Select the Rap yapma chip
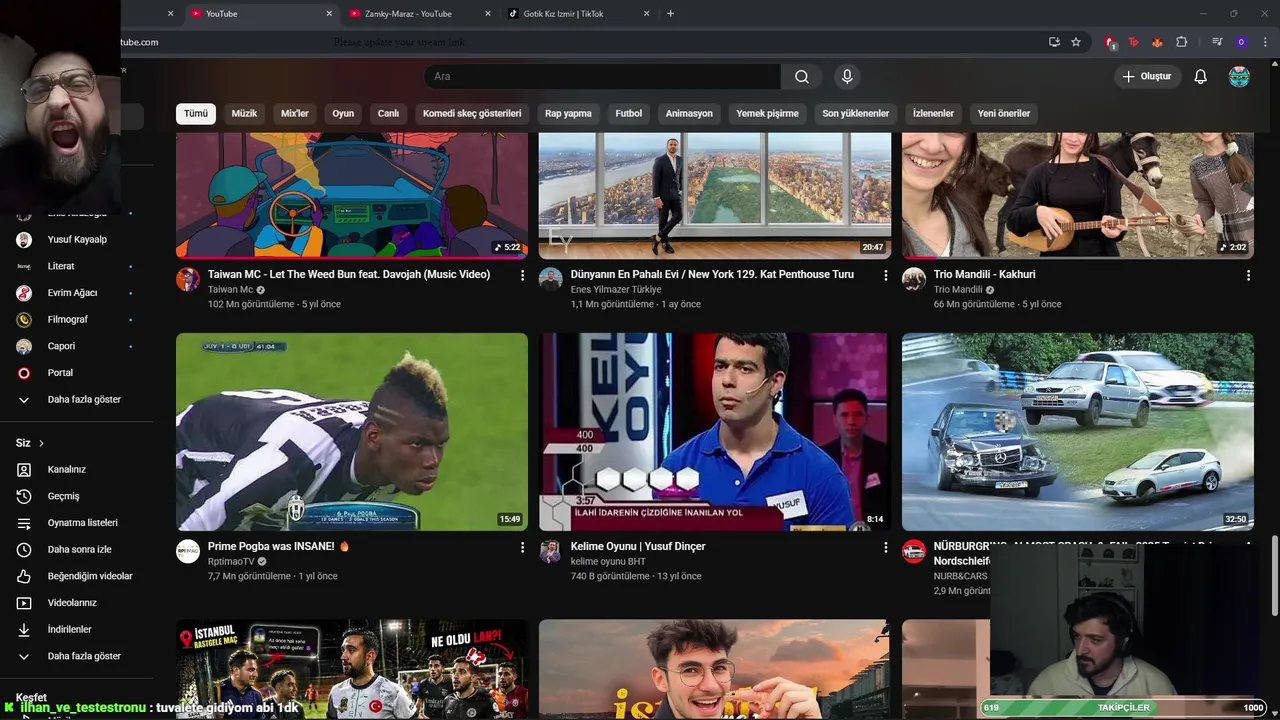1280x720 pixels. (x=568, y=113)
